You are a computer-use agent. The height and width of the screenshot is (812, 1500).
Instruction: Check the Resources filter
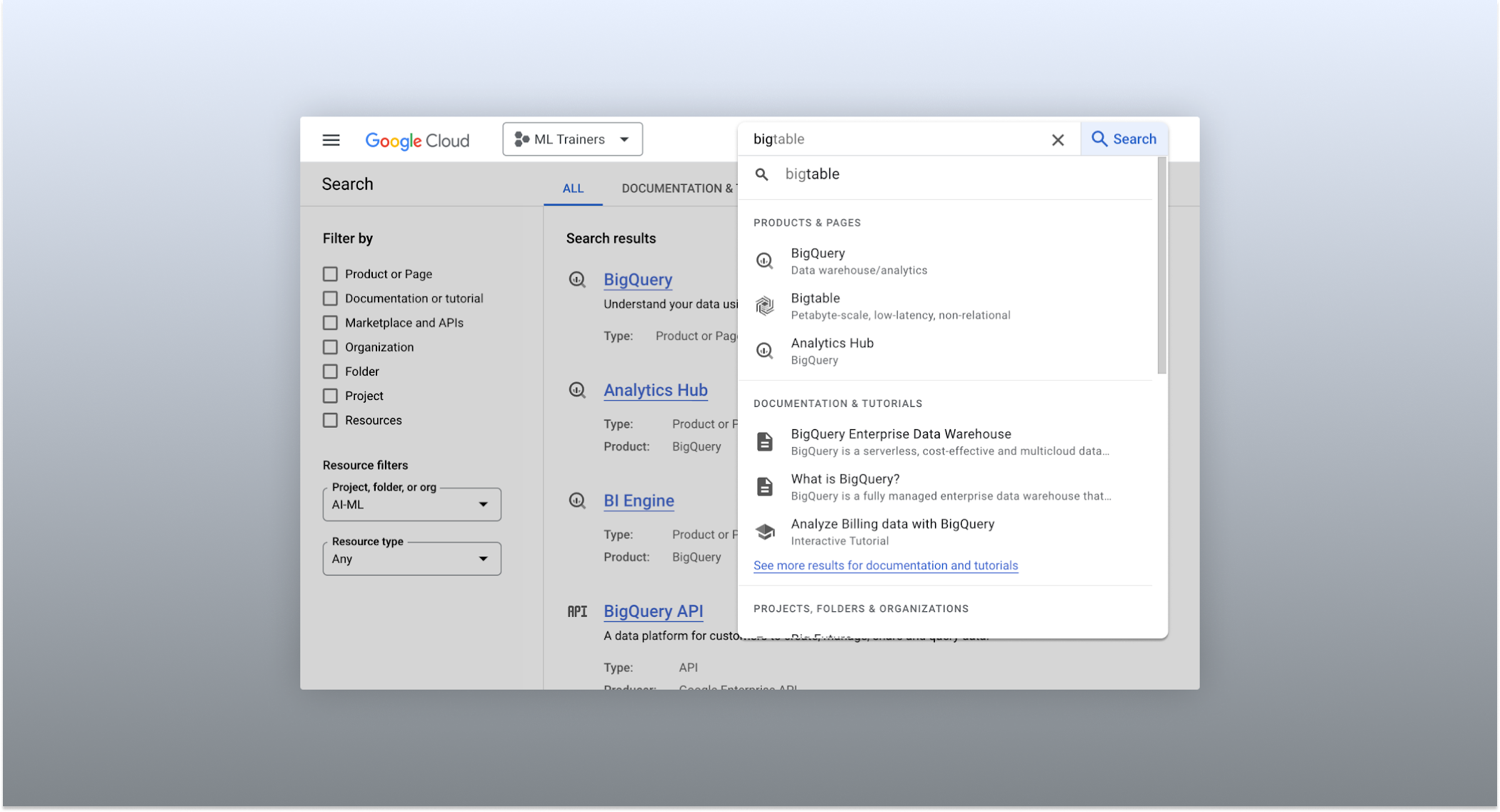330,420
